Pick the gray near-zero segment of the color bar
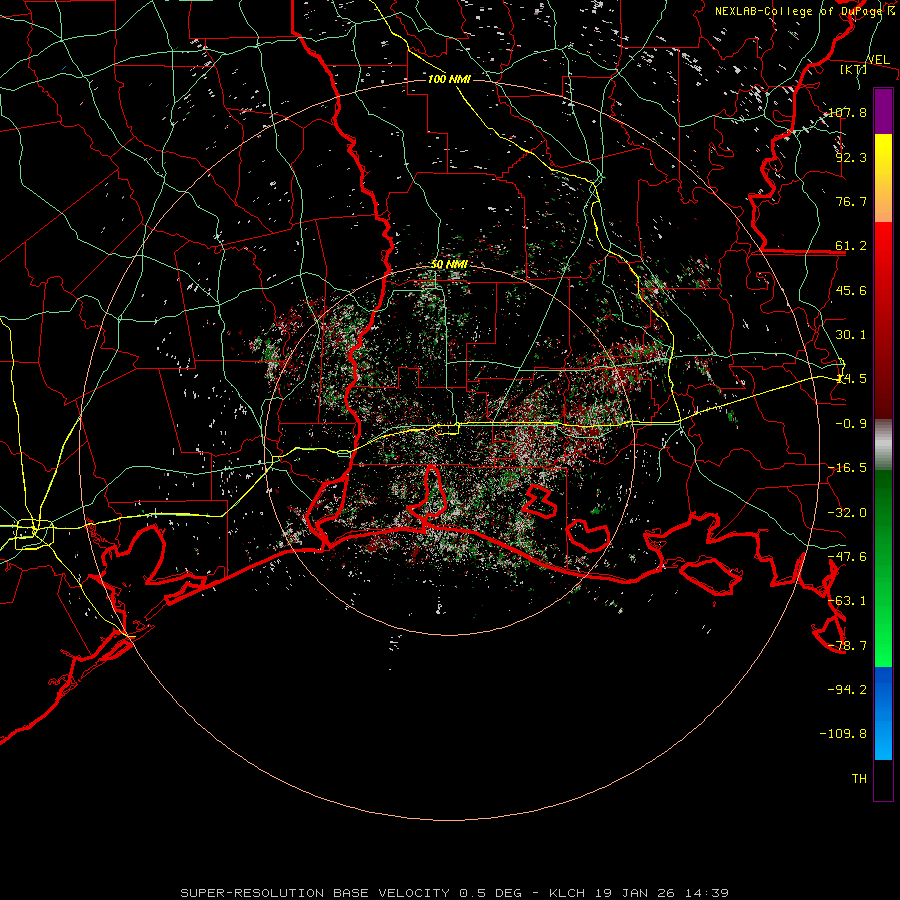The height and width of the screenshot is (900, 900). pyautogui.click(x=883, y=445)
